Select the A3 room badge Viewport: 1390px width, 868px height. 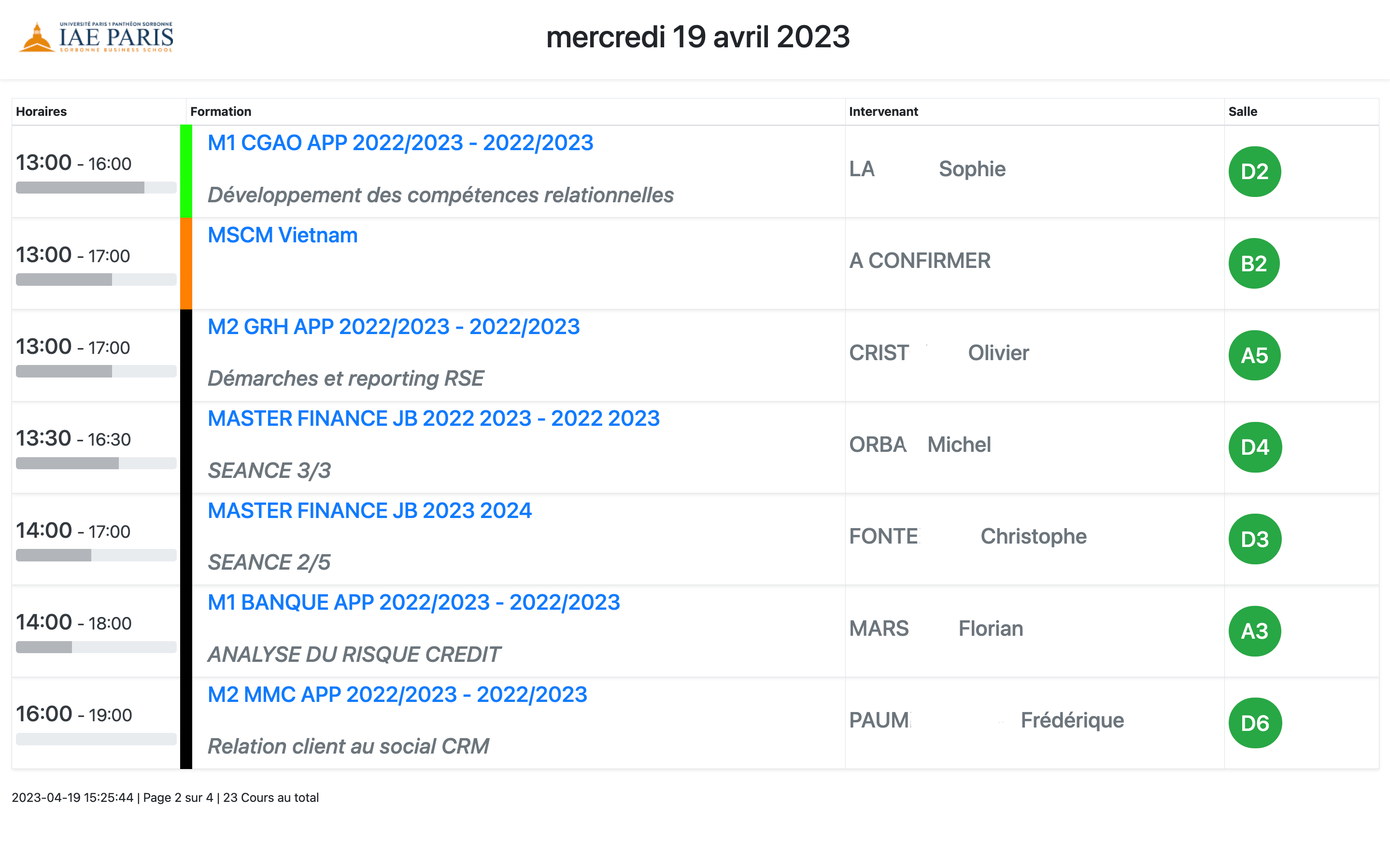[x=1254, y=631]
